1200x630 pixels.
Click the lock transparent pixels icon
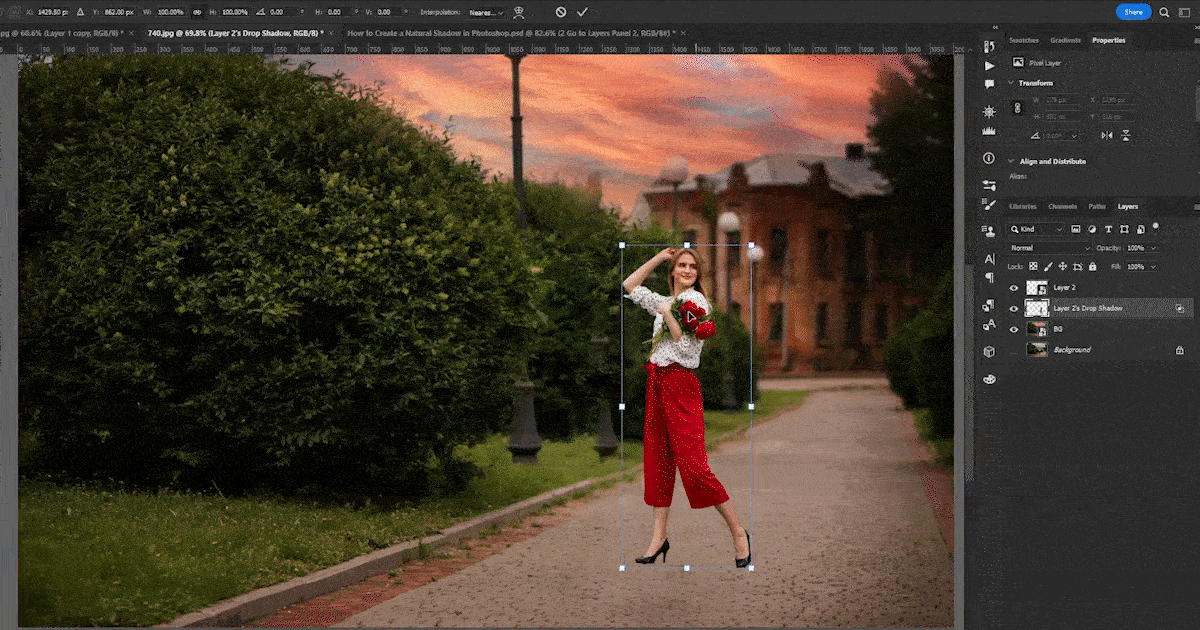tap(1033, 267)
